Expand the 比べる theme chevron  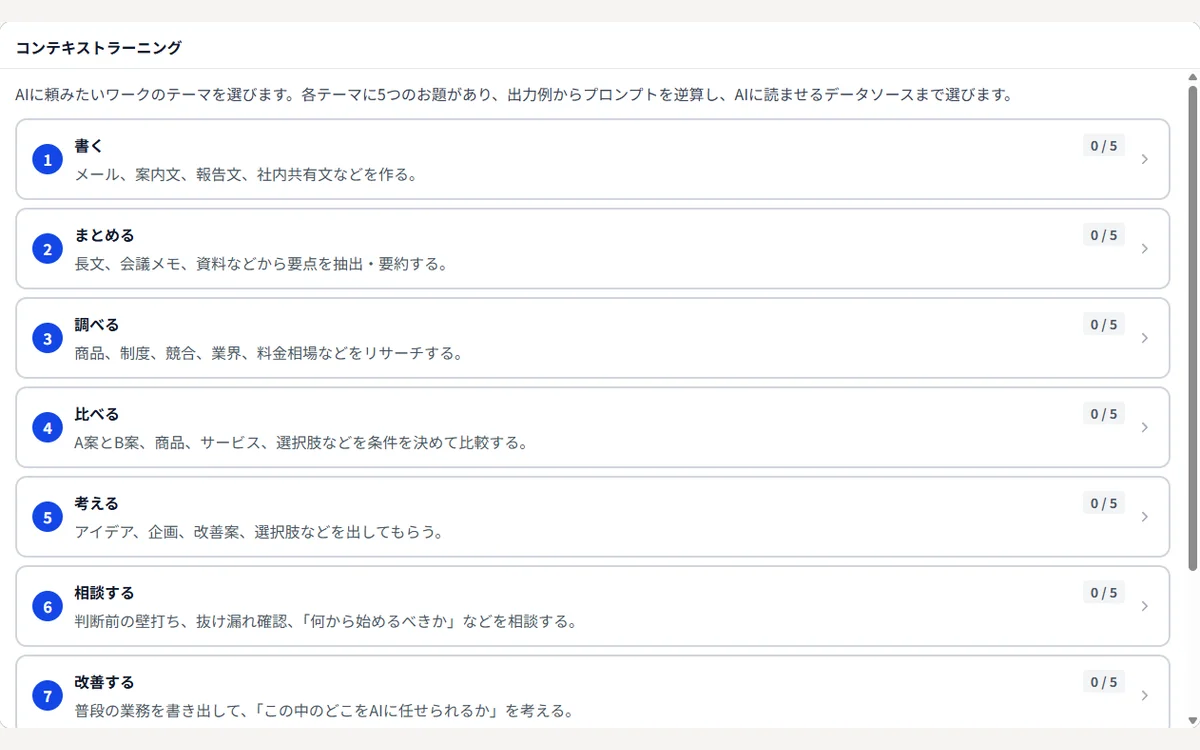[x=1145, y=428]
